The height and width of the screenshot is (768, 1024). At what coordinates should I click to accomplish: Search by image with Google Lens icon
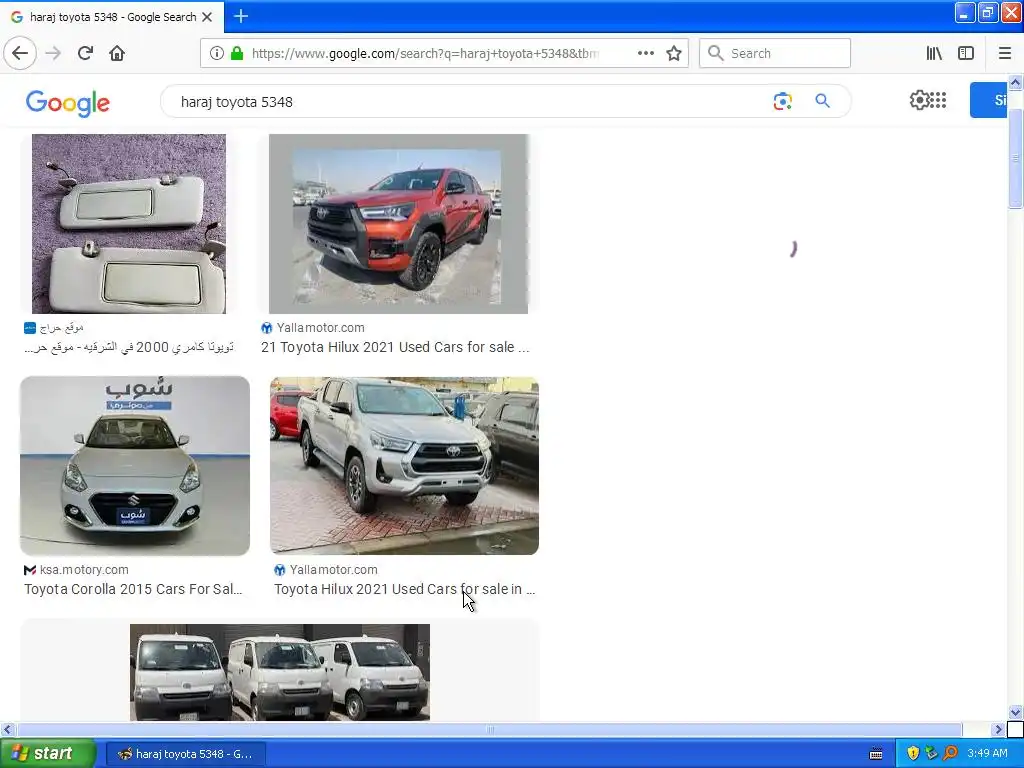(x=782, y=101)
